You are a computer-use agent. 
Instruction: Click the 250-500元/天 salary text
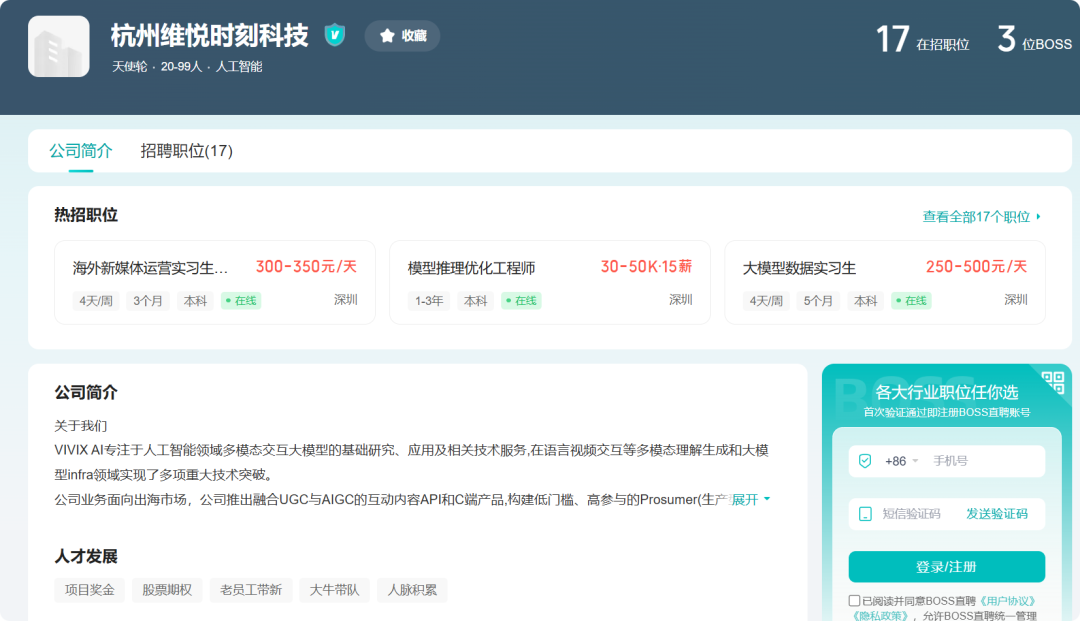tap(977, 267)
